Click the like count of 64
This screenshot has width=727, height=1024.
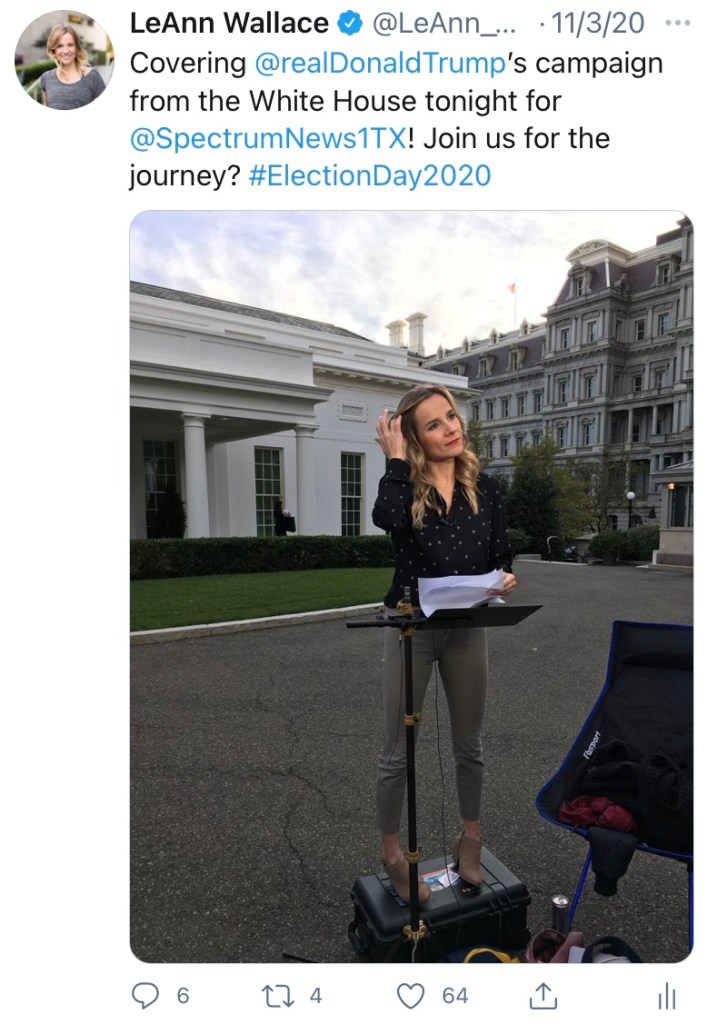click(455, 995)
